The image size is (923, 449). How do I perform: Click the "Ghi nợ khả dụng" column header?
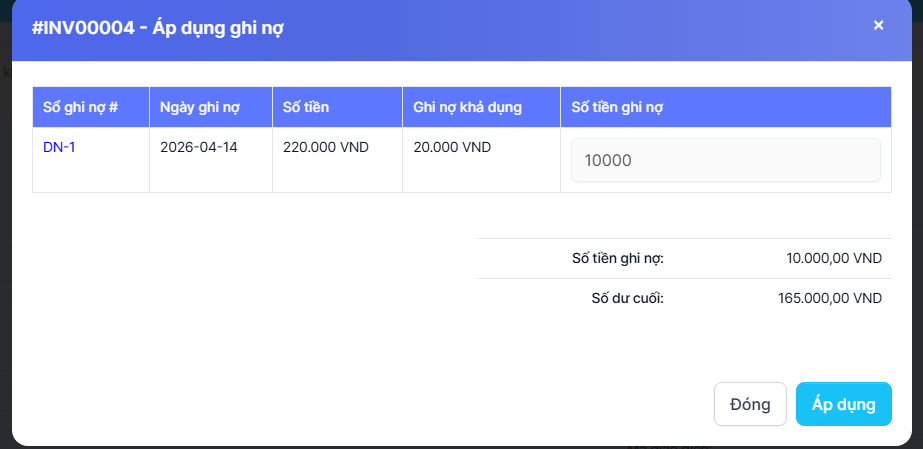[x=467, y=107]
